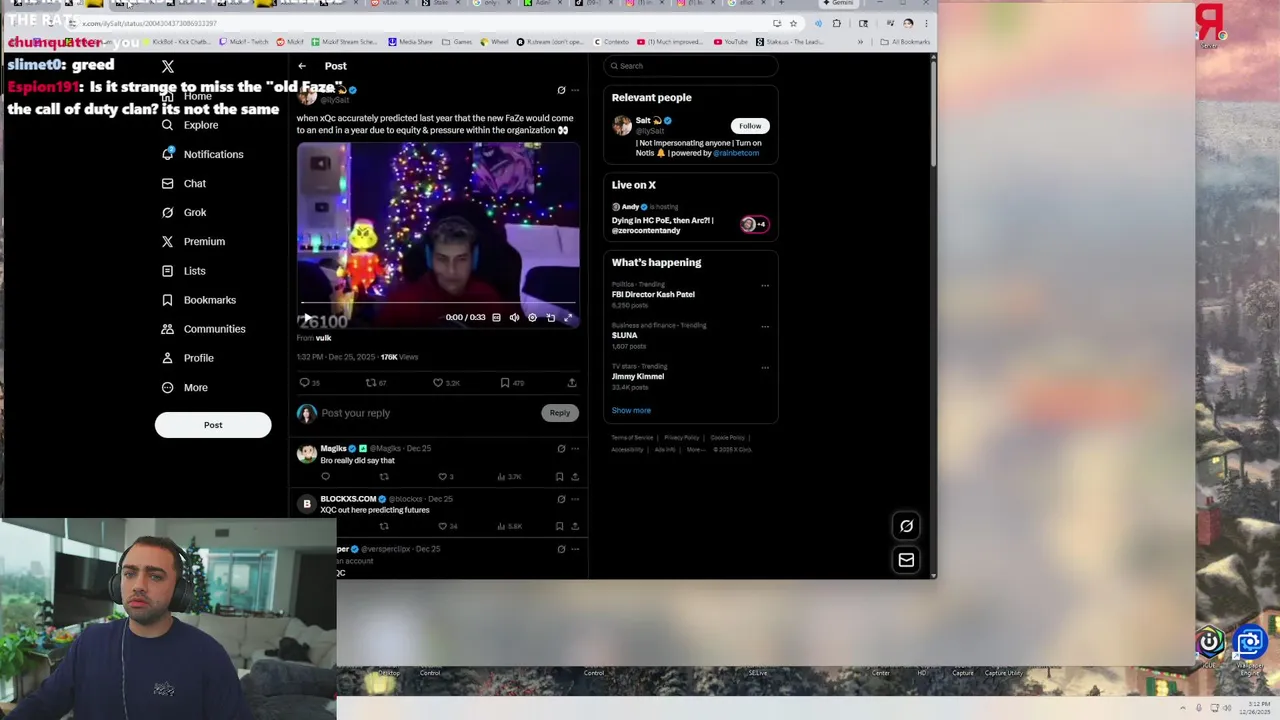Viewport: 1280px width, 720px height.
Task: Click the vulk source link under the video
Action: tap(323, 338)
